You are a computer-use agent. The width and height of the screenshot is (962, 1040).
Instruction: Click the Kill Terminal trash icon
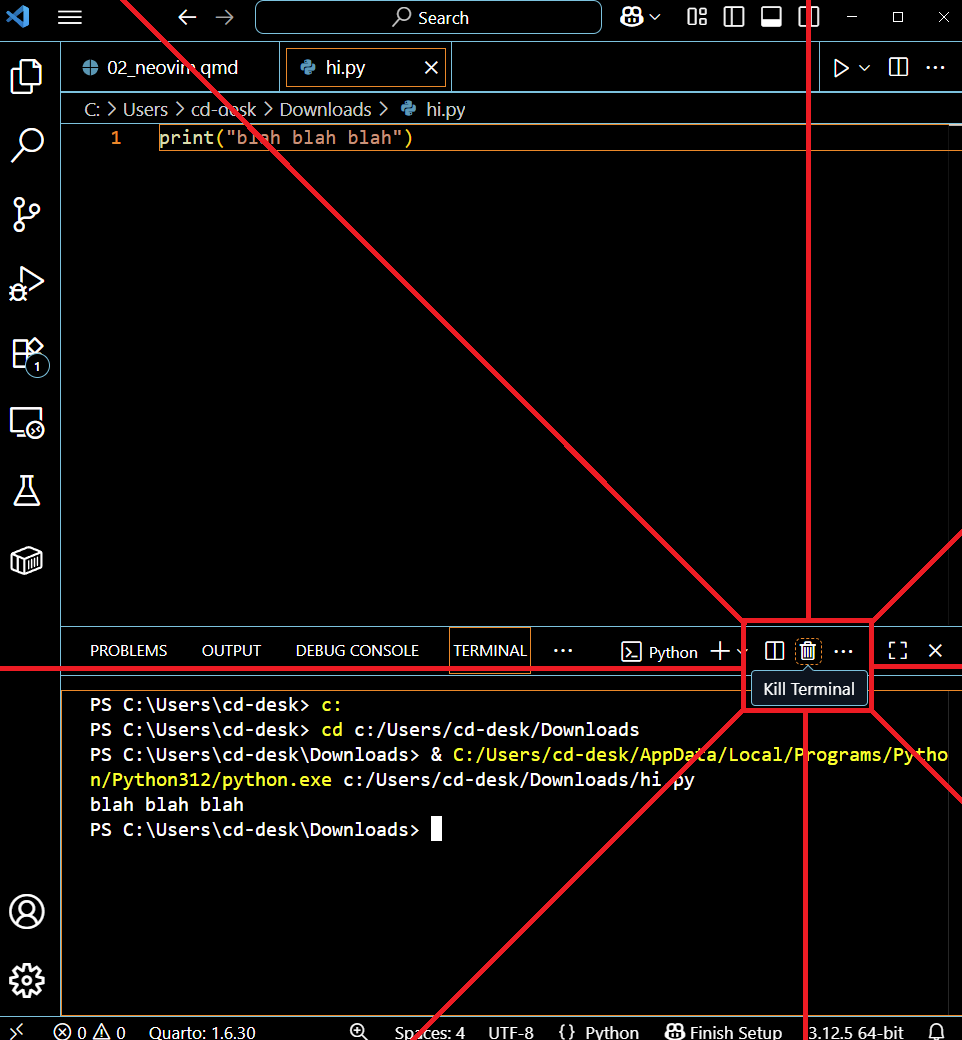pos(808,651)
